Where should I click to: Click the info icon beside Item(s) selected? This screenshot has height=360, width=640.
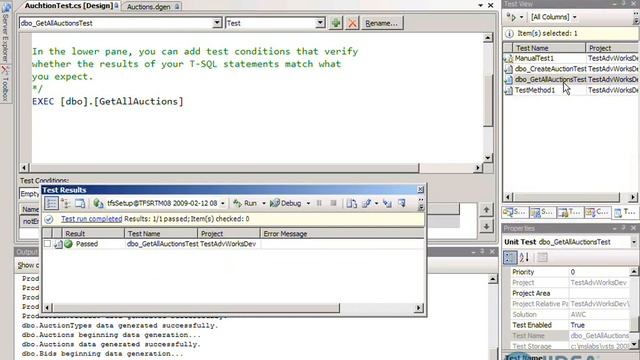pos(509,33)
